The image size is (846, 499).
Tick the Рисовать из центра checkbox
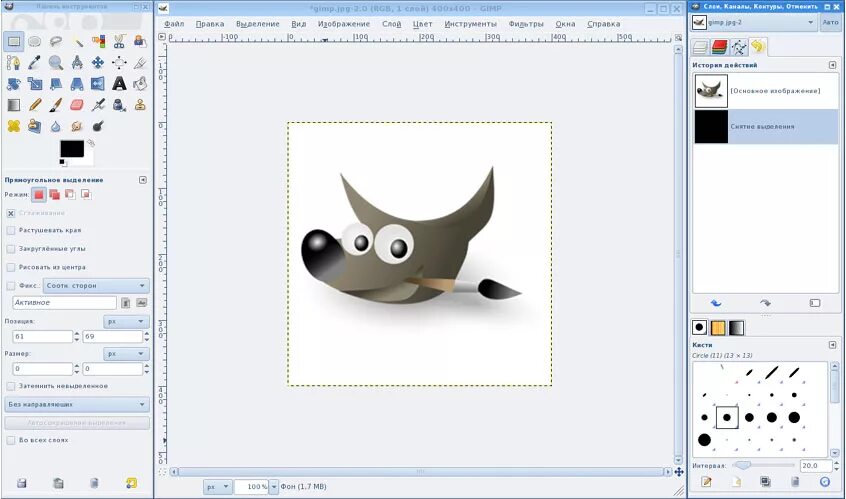(10, 267)
